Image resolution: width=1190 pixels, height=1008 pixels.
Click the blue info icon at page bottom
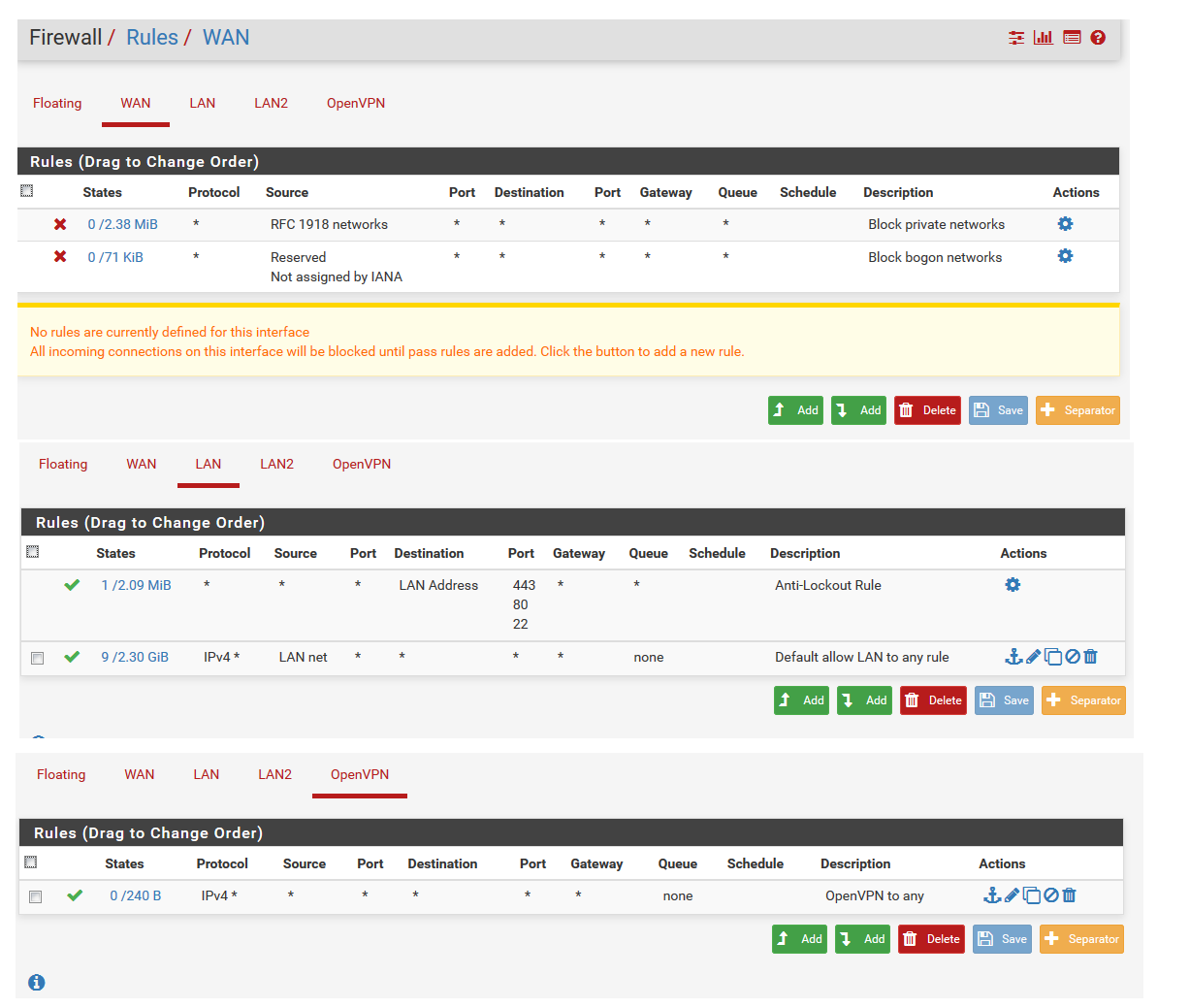[x=37, y=983]
